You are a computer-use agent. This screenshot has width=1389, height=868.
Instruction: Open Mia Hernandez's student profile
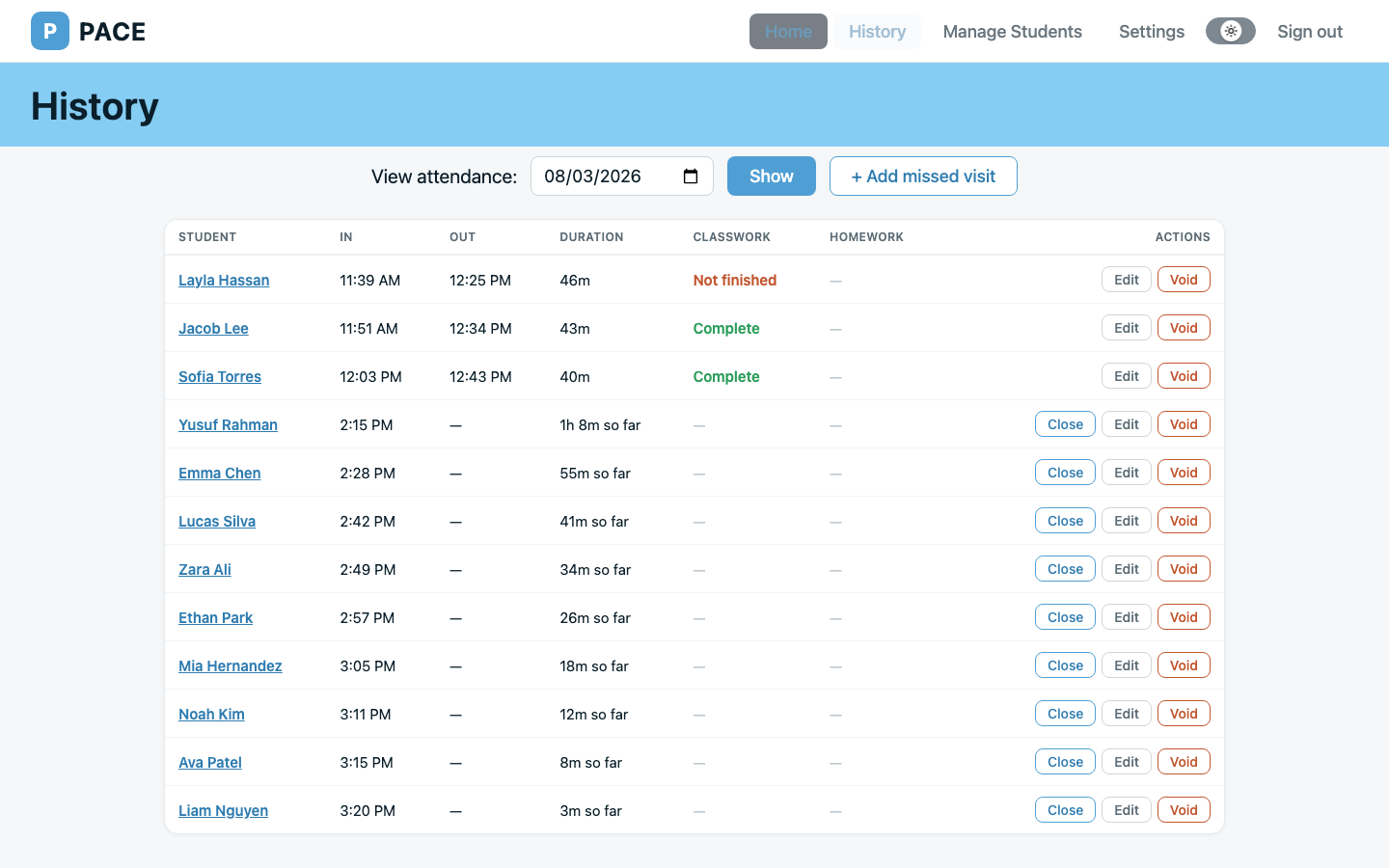point(231,665)
